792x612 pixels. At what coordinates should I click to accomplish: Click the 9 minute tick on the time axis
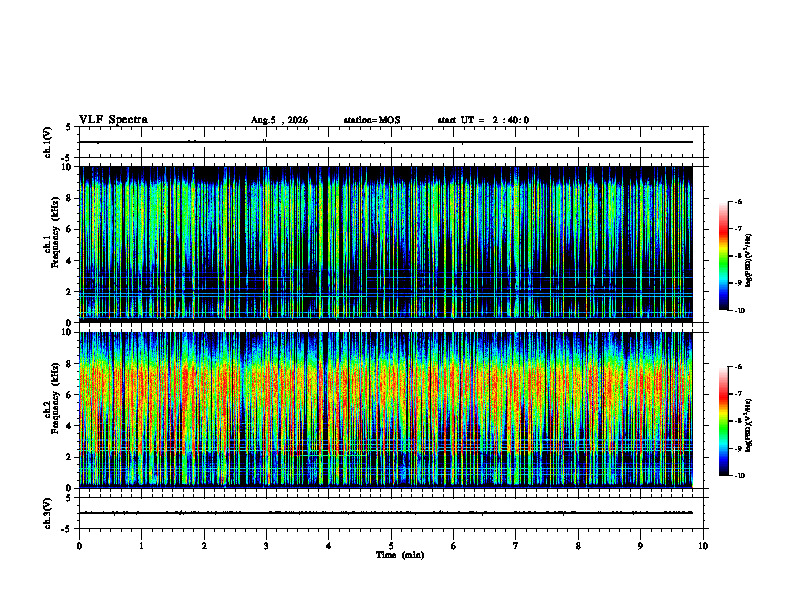click(x=640, y=546)
